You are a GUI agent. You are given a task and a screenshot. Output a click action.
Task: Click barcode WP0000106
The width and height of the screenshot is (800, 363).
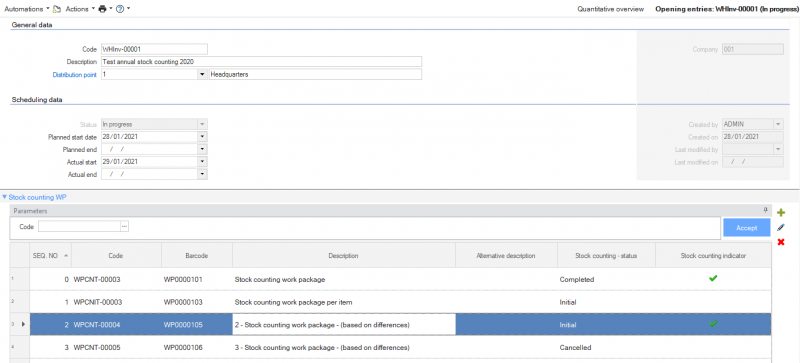click(x=183, y=348)
